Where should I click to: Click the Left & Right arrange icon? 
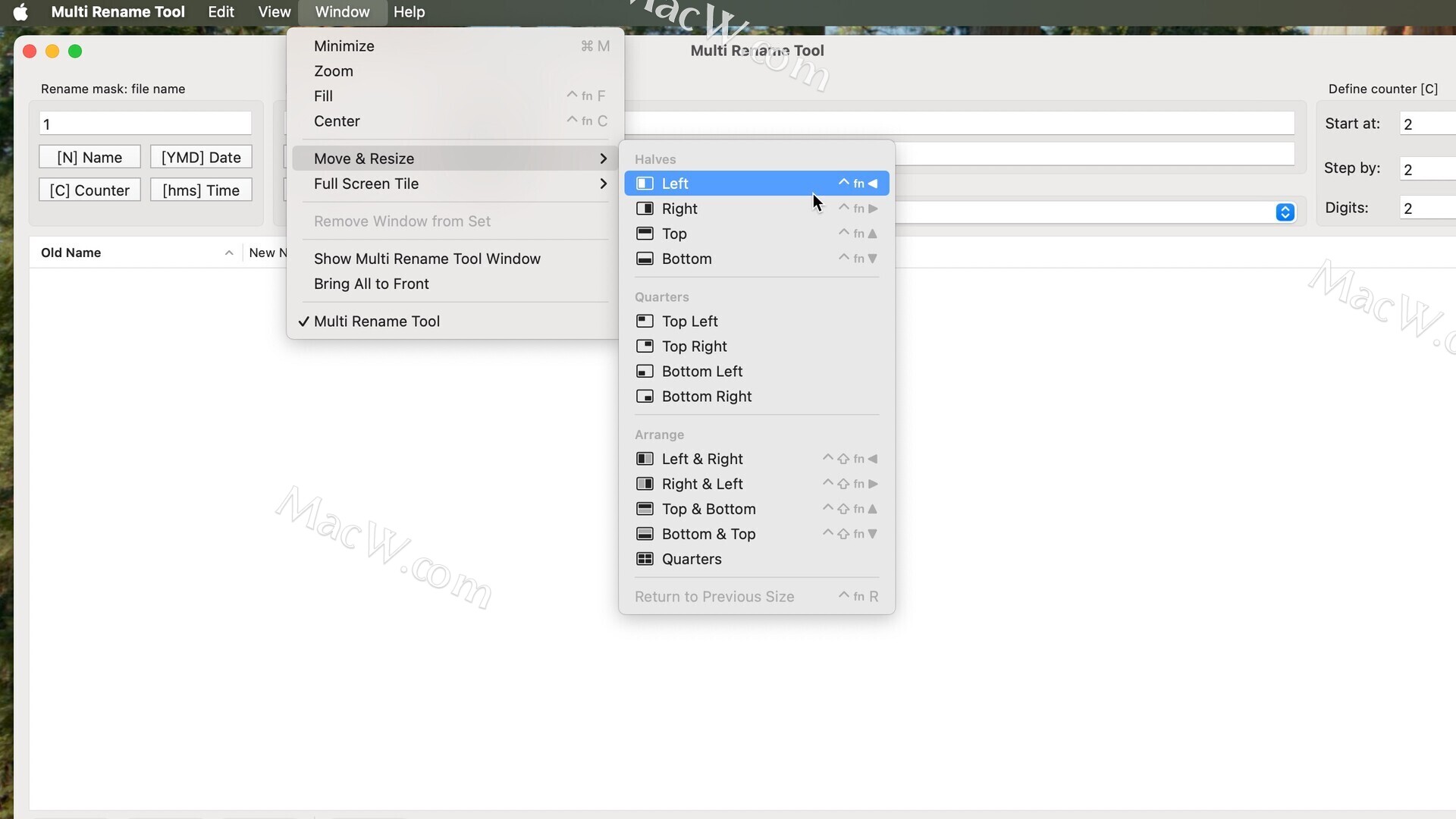[645, 459]
